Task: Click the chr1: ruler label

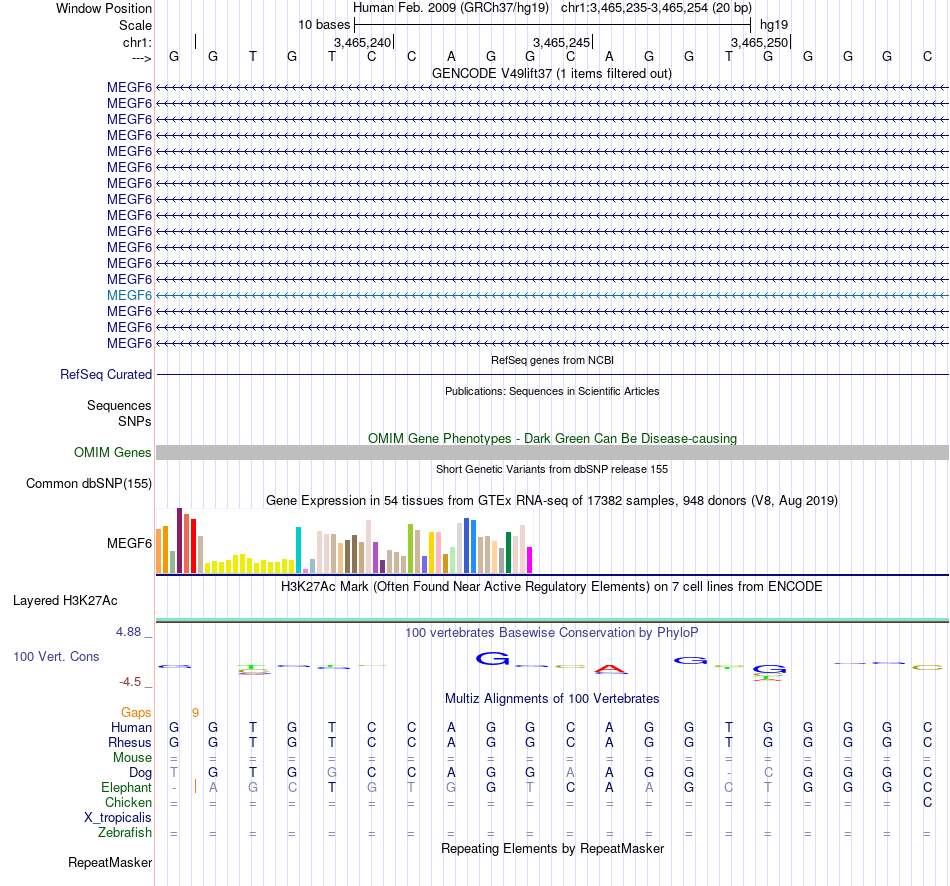Action: 137,42
